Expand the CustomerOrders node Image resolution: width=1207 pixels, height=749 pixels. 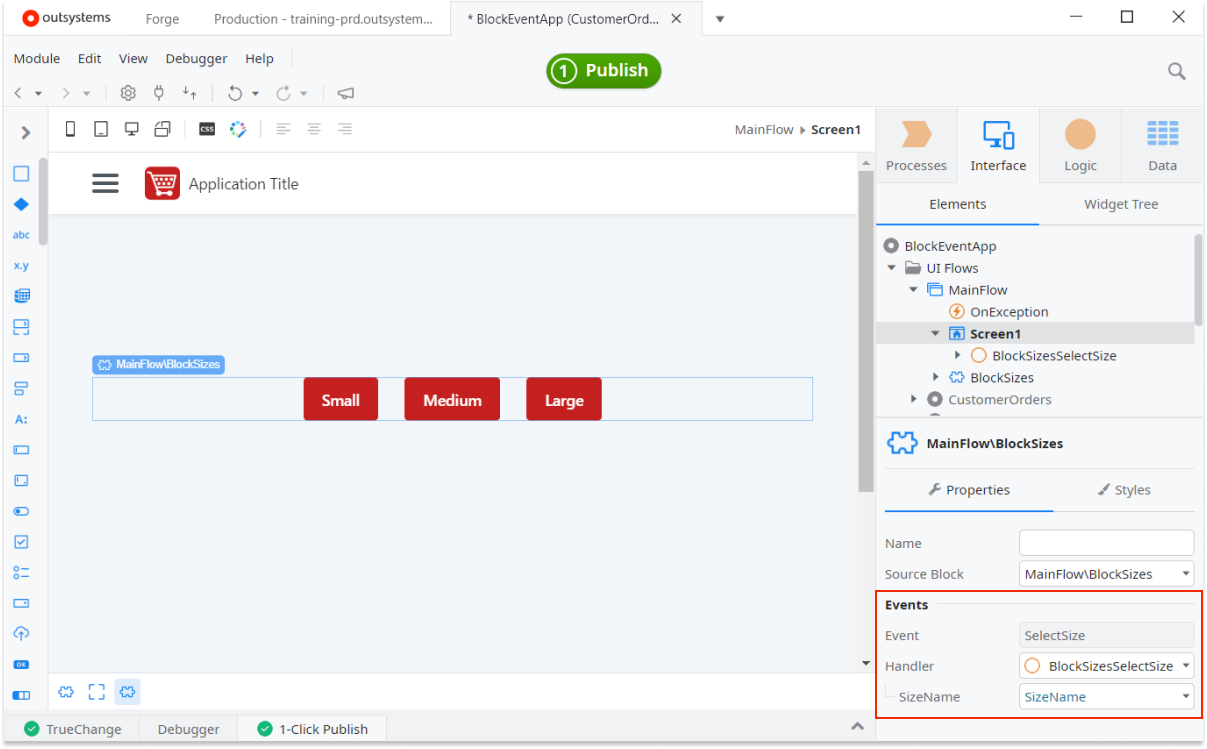[x=914, y=400]
